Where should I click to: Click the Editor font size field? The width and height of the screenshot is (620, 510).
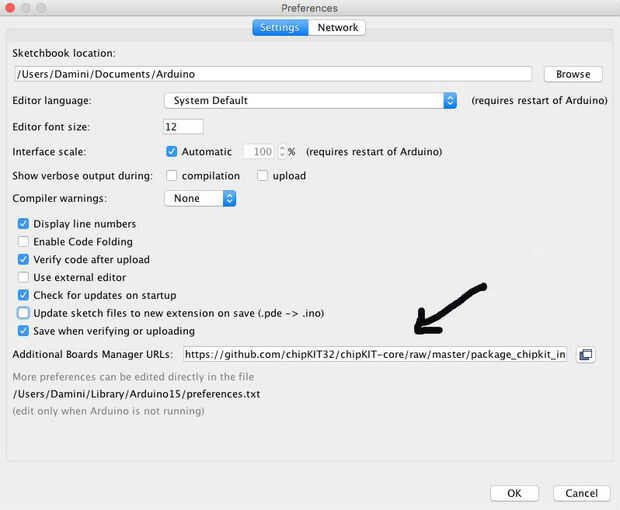point(183,127)
